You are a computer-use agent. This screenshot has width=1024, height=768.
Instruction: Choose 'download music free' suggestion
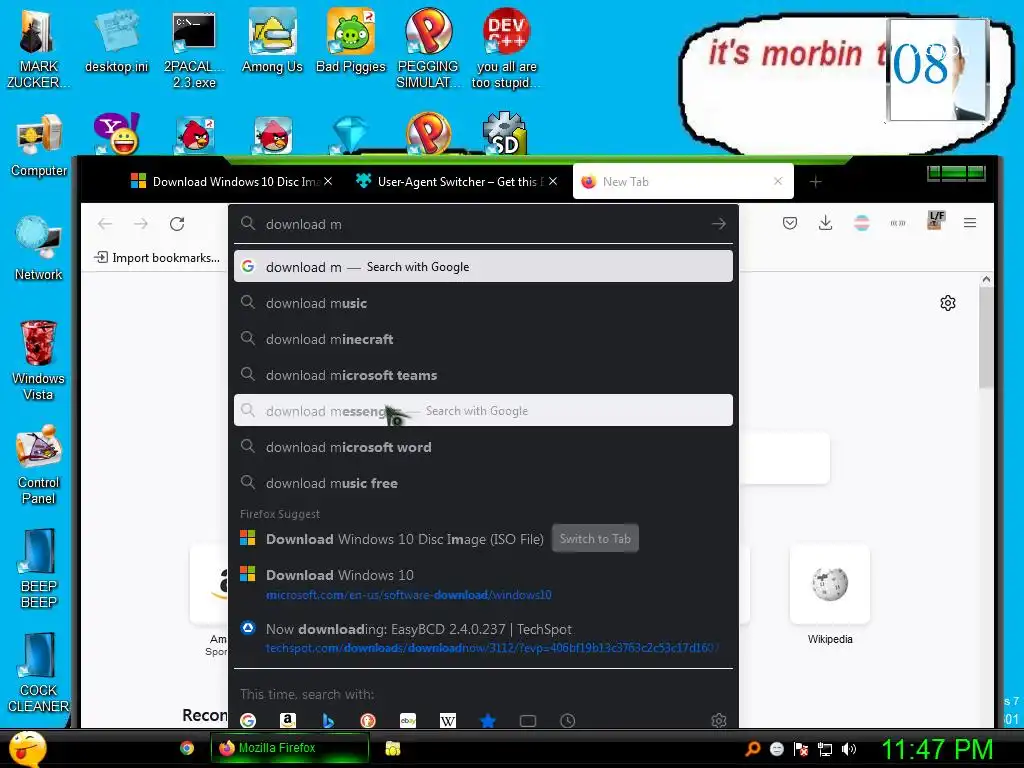483,483
